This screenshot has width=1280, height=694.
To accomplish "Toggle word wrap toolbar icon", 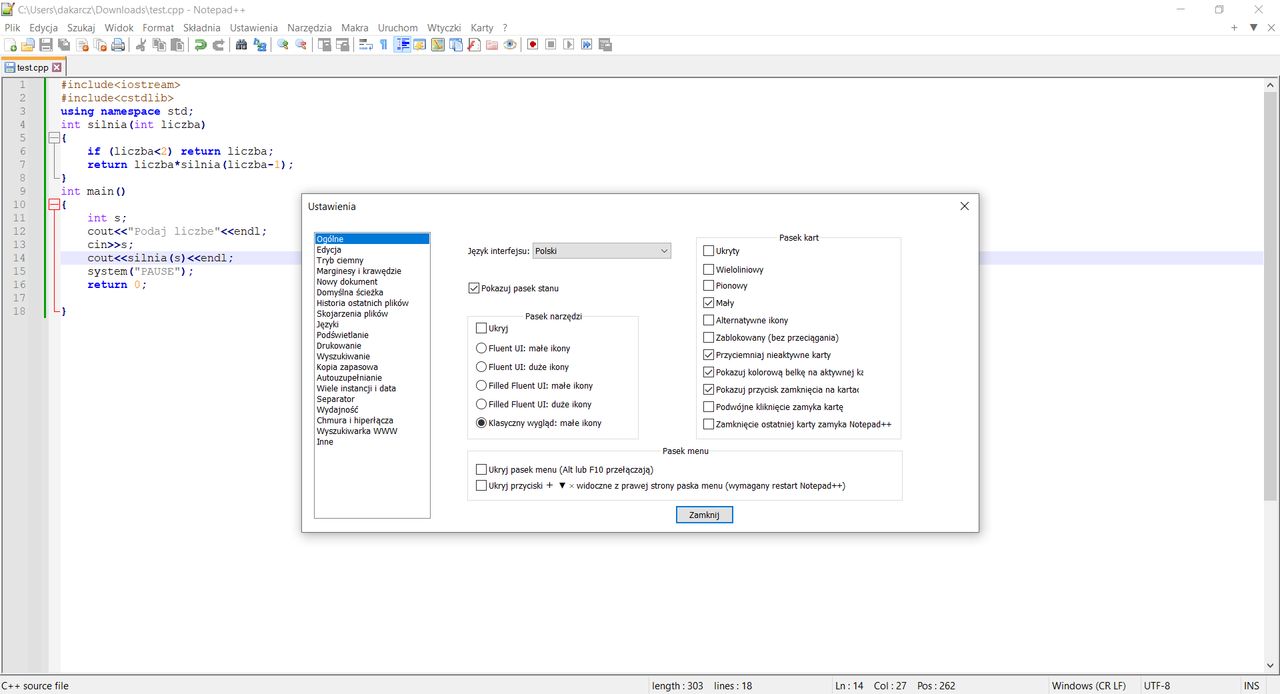I will tap(365, 44).
